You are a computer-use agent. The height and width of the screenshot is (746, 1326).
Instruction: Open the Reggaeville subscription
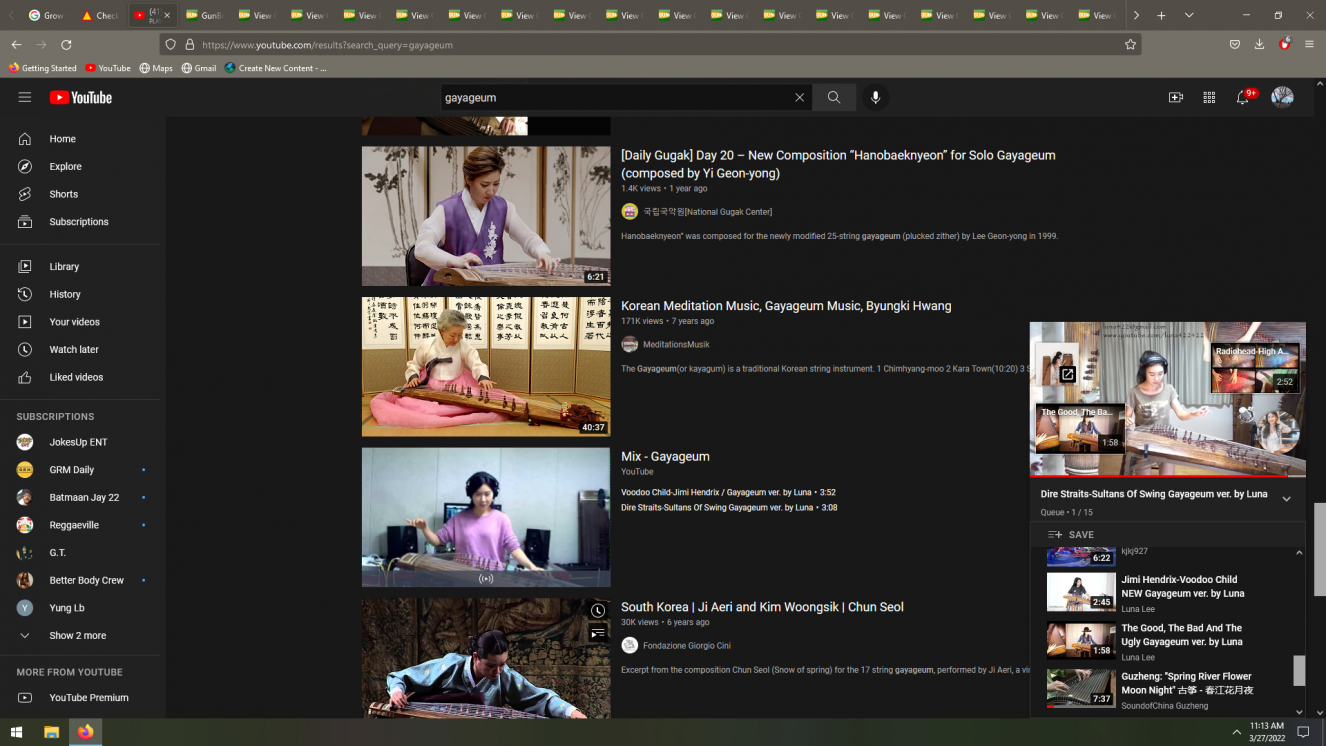coord(80,525)
